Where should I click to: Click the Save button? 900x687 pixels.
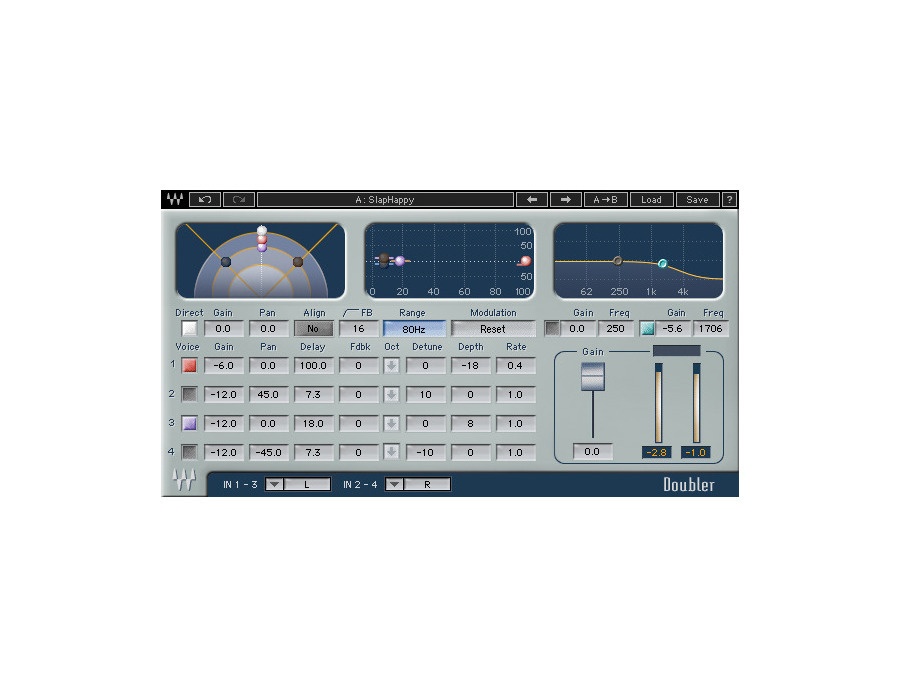click(697, 199)
